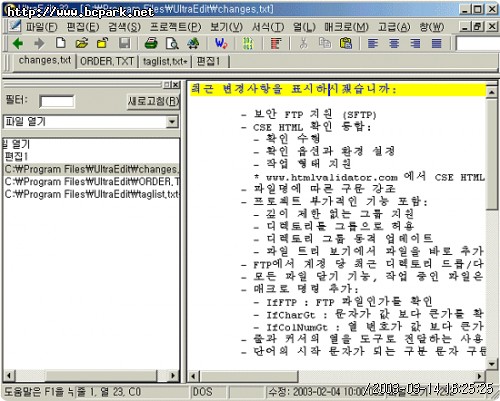
Task: Open the 매크로(M) menu
Action: click(x=346, y=27)
